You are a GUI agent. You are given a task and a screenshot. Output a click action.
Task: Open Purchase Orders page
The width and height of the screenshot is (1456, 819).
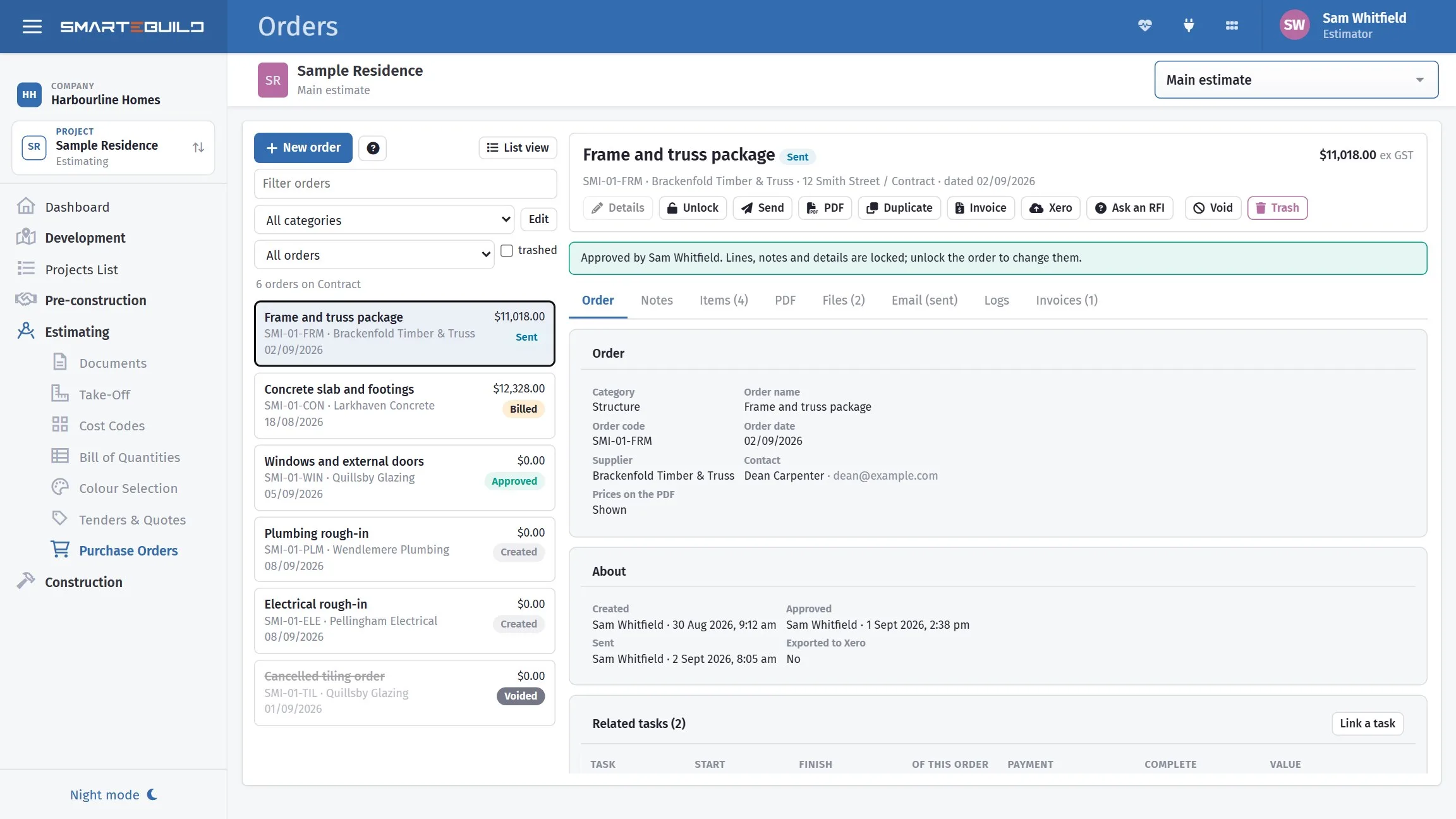(x=128, y=550)
